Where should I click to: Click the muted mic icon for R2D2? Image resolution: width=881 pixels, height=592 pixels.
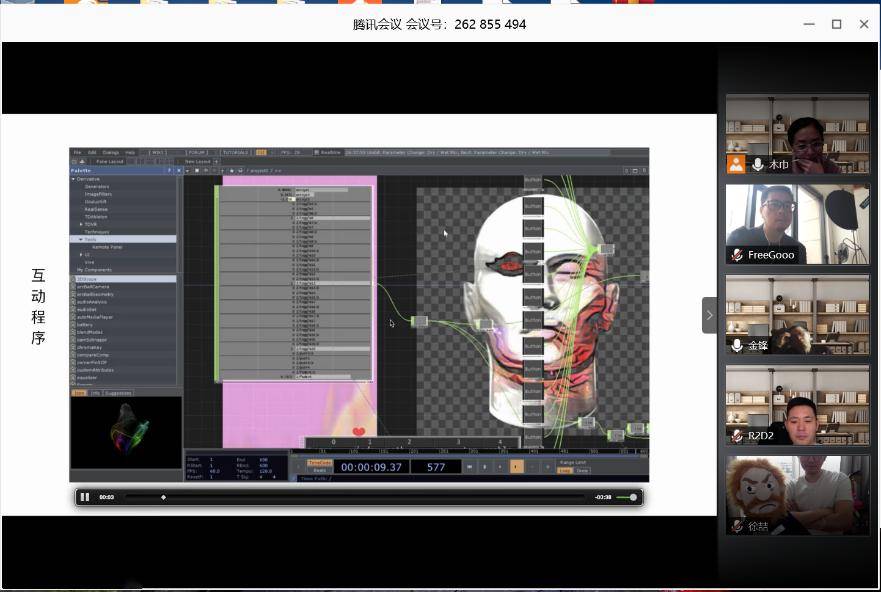click(737, 436)
